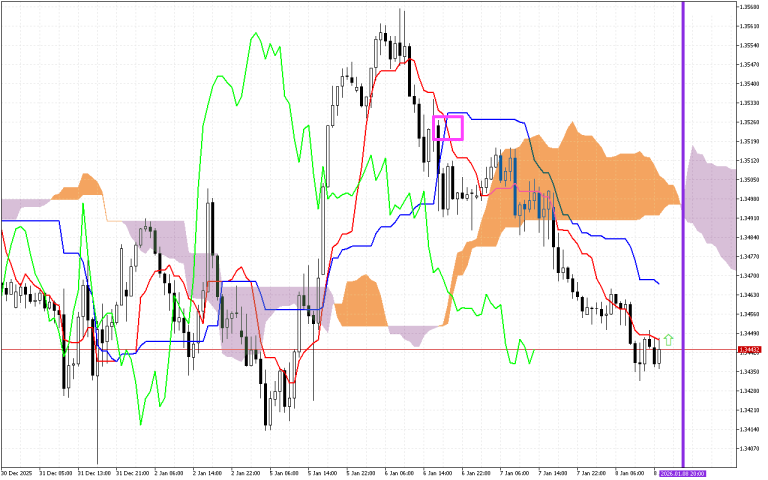
Task: Click the 1.35400 price axis label
Action: click(749, 84)
